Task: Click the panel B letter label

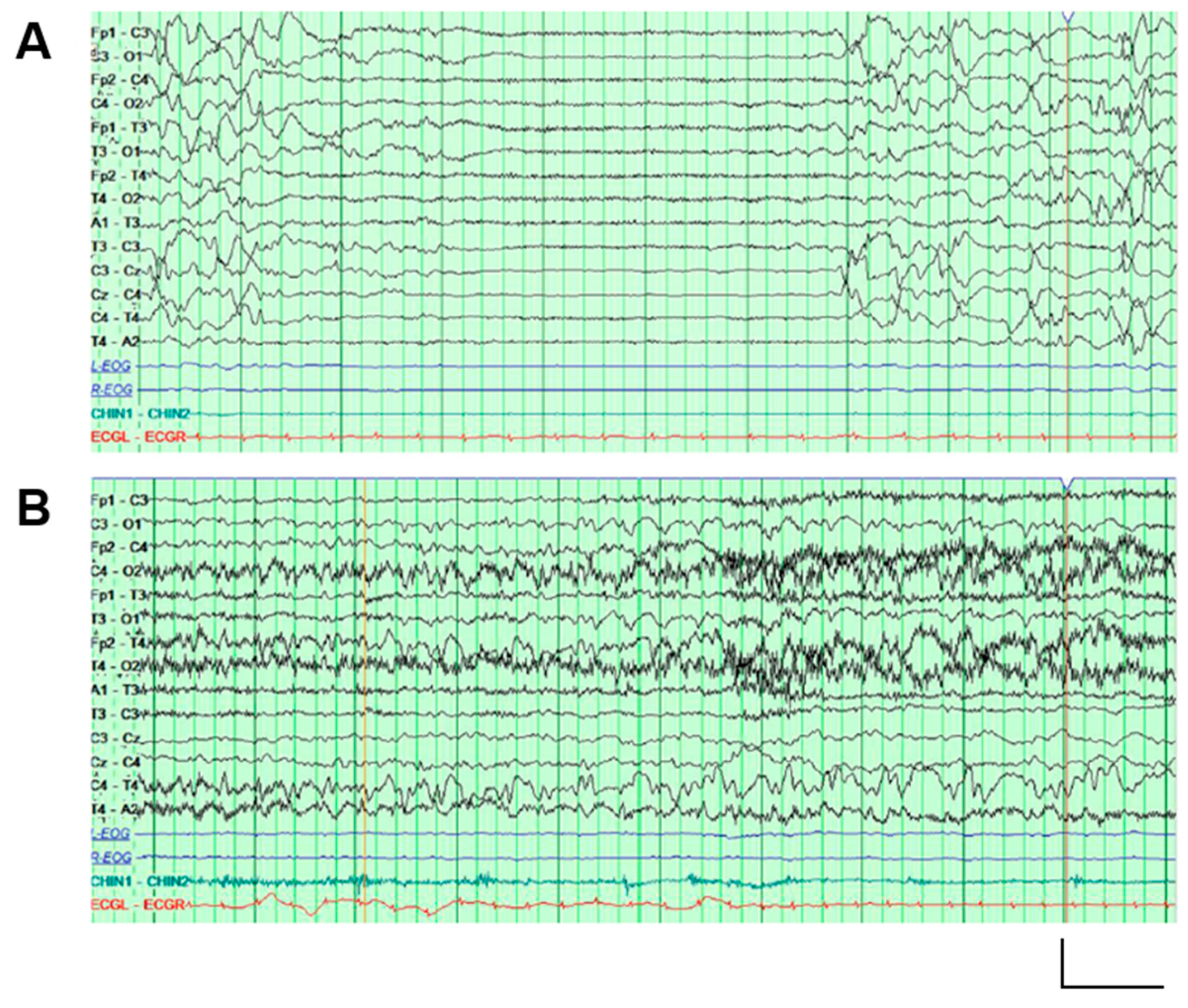Action: (x=34, y=509)
